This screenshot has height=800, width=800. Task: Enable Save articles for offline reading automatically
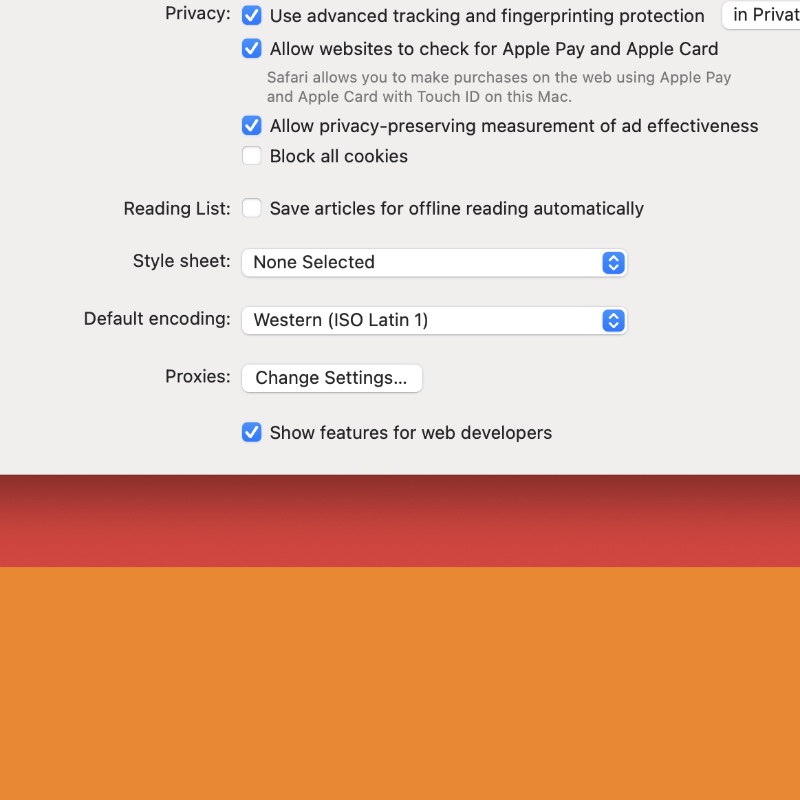click(252, 208)
